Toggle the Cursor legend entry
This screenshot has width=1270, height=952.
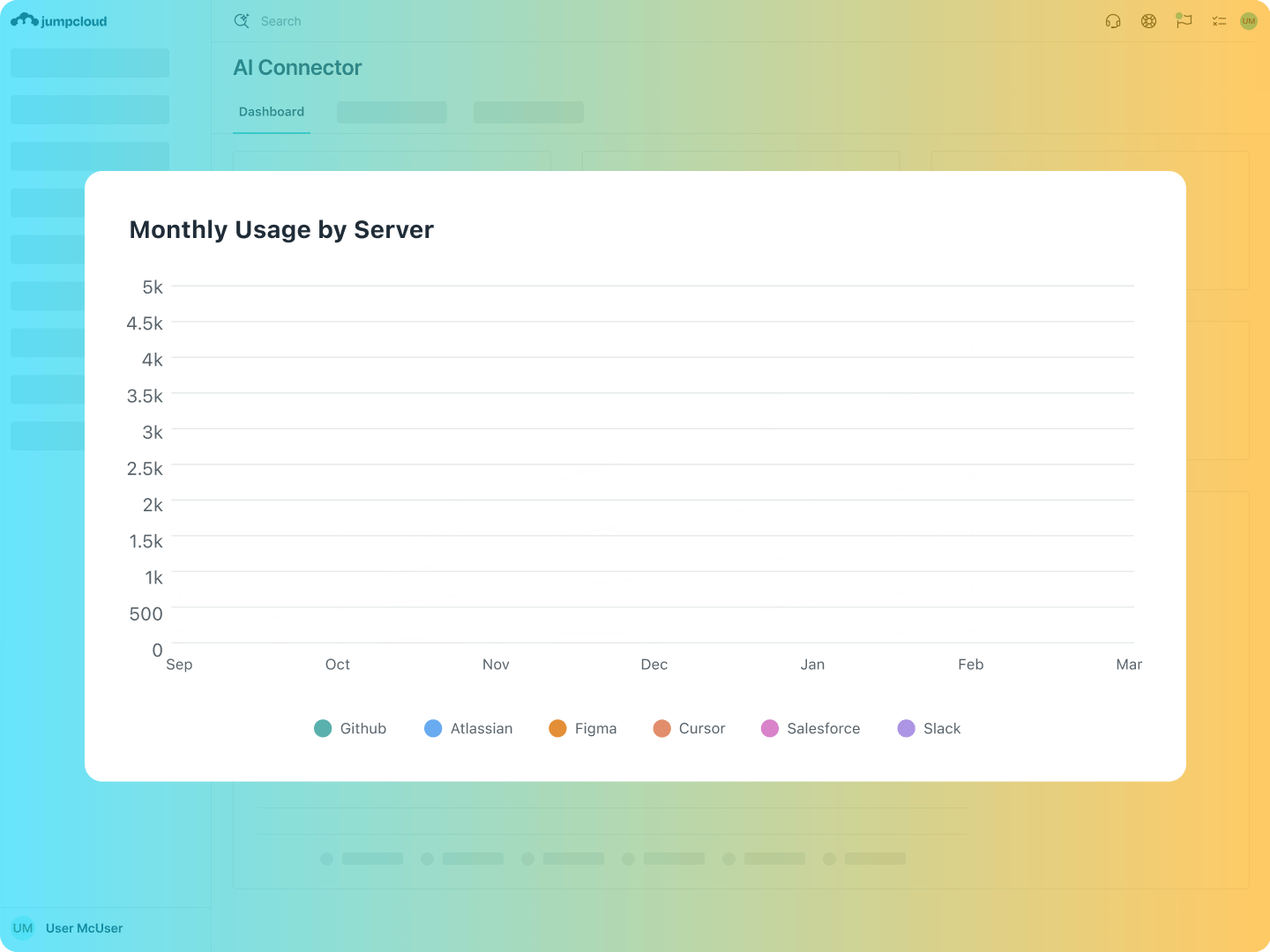690,728
